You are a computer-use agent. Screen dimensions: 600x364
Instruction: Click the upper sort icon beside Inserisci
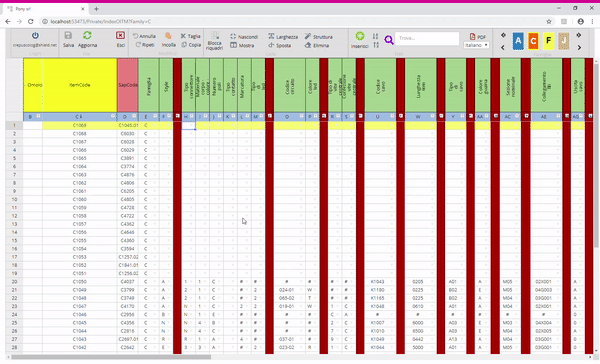[375, 36]
